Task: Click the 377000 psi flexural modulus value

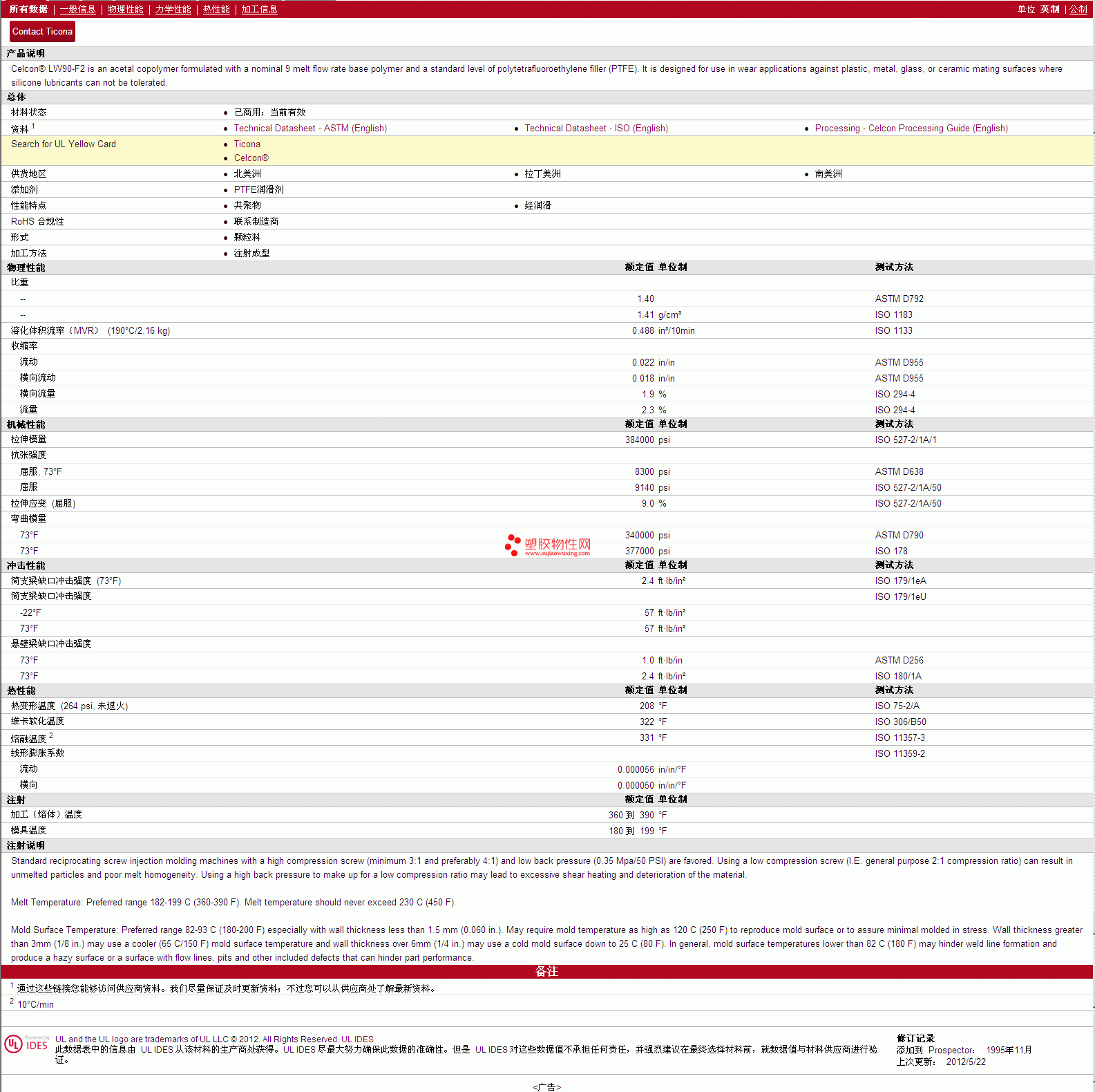Action: click(x=647, y=551)
